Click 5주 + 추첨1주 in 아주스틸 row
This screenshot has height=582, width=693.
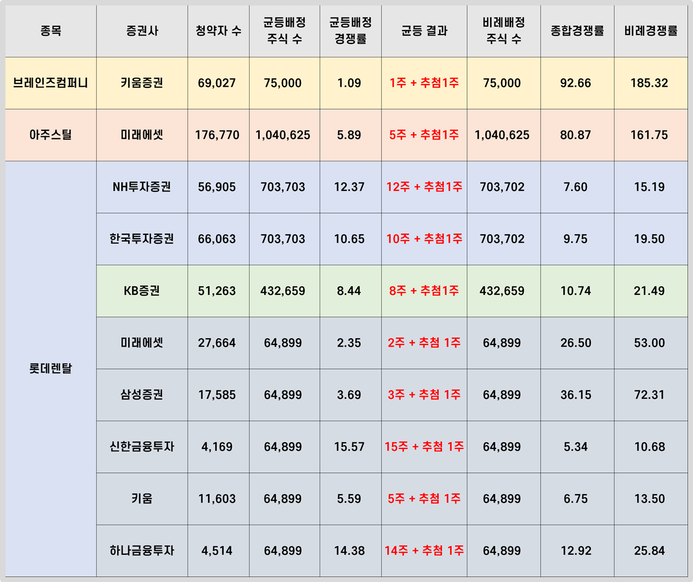(x=424, y=135)
